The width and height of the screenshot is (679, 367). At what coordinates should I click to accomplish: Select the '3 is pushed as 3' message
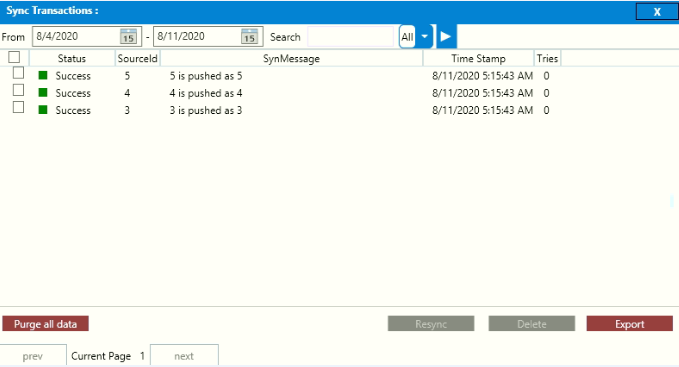206,110
